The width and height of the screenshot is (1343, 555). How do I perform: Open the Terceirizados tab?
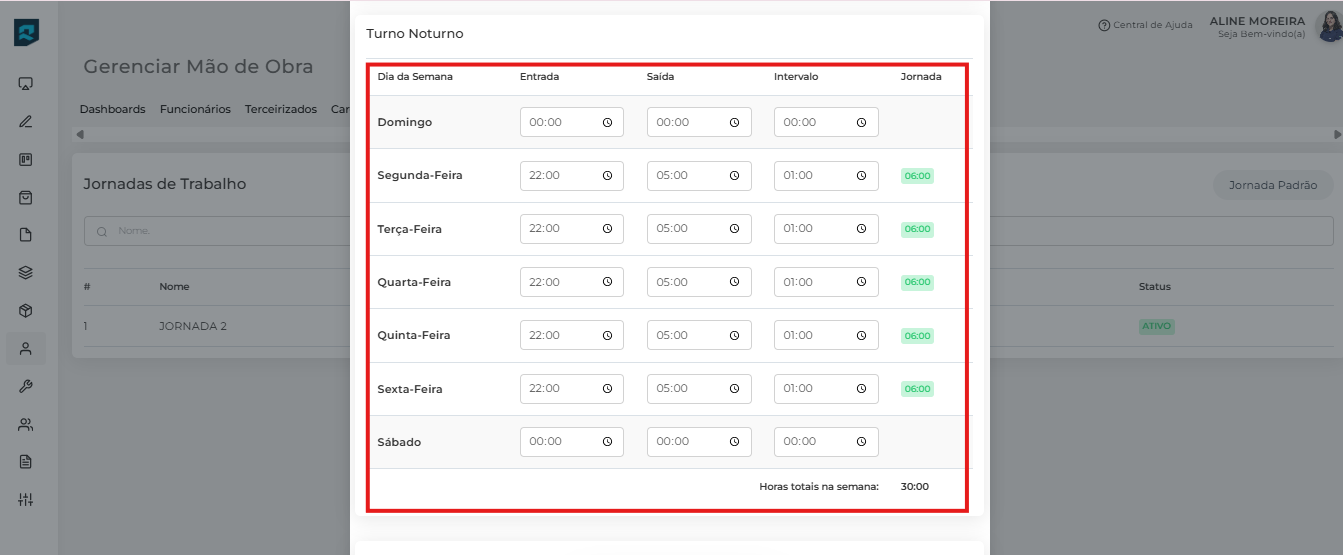pos(280,109)
